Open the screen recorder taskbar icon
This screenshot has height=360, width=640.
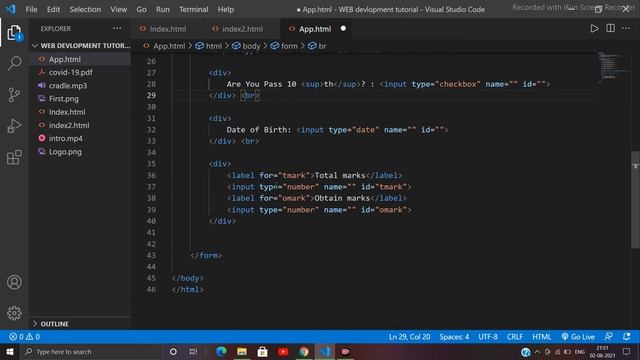pyautogui.click(x=345, y=351)
